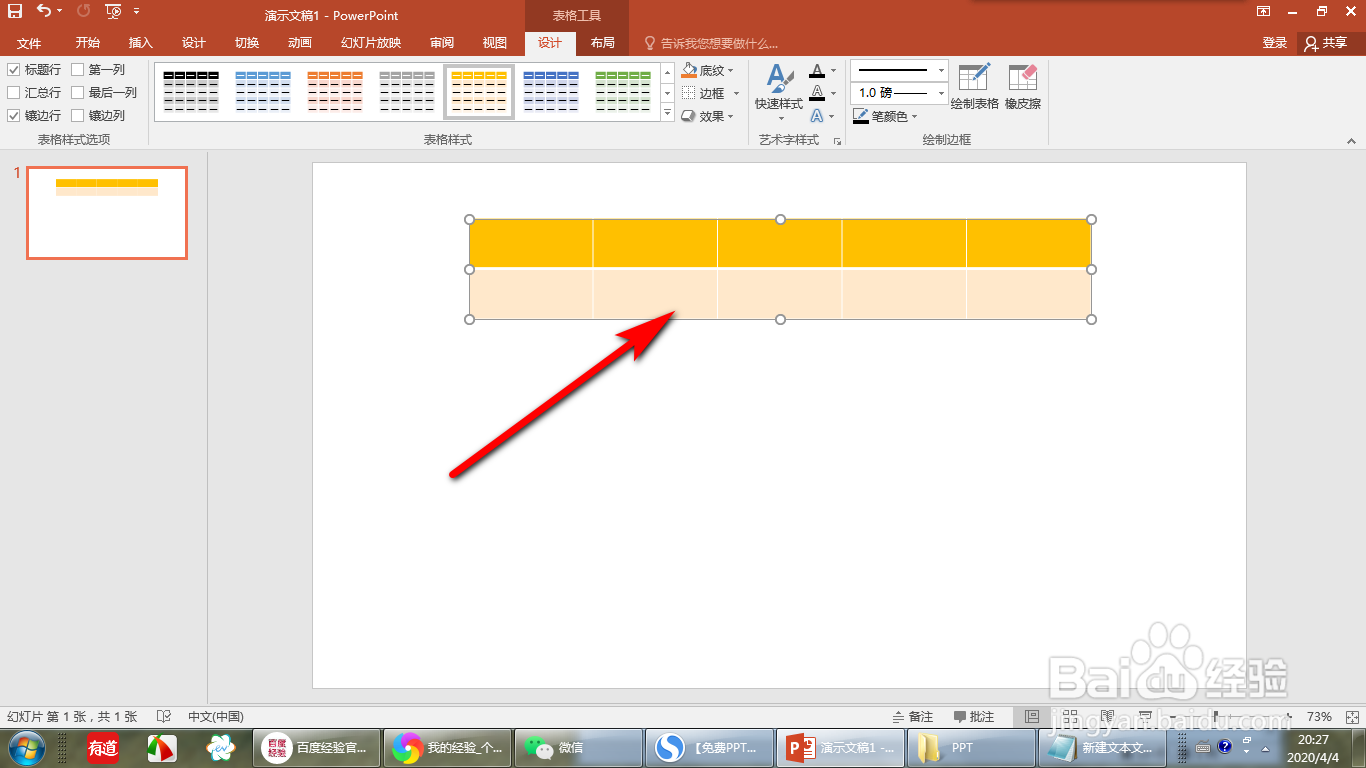Switch to reading view icon in status bar
Screen dimensions: 1366x768
1106,717
